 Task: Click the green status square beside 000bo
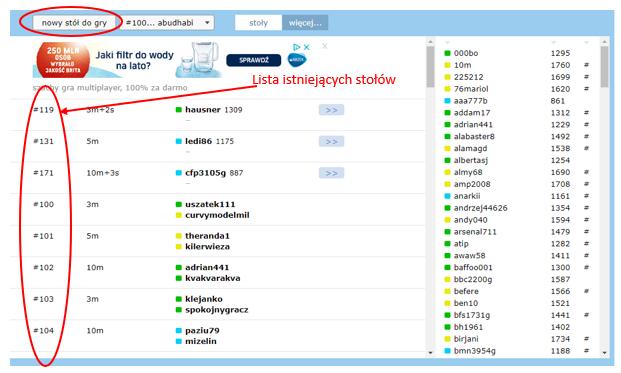pyautogui.click(x=447, y=53)
